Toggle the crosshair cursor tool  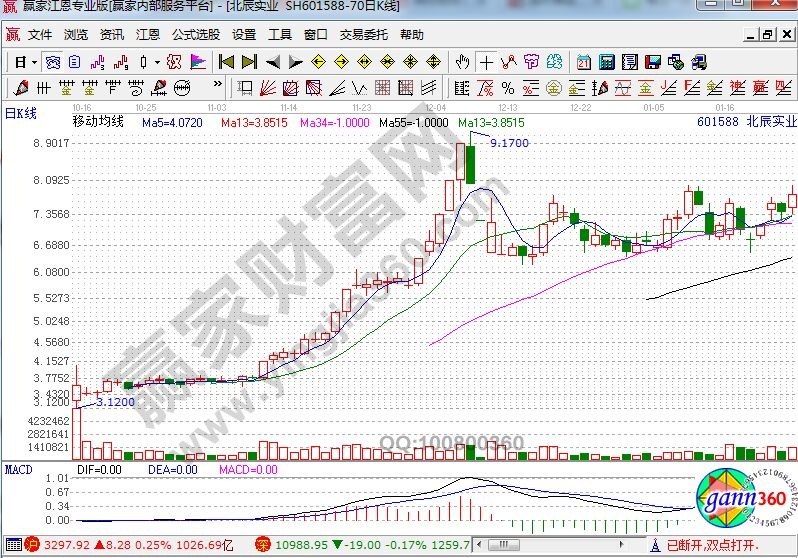pos(485,62)
